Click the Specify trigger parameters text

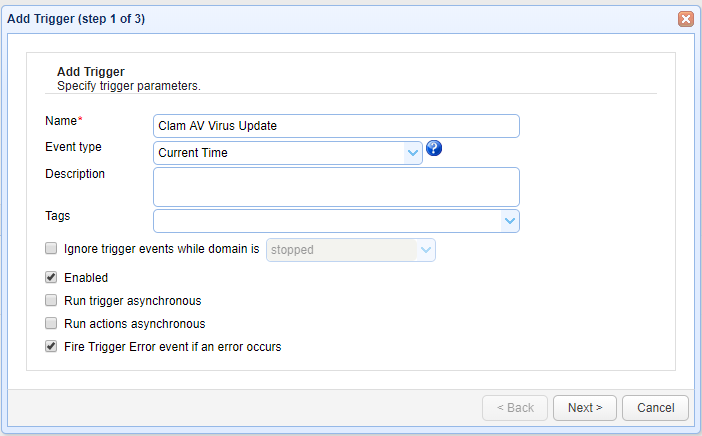click(128, 86)
